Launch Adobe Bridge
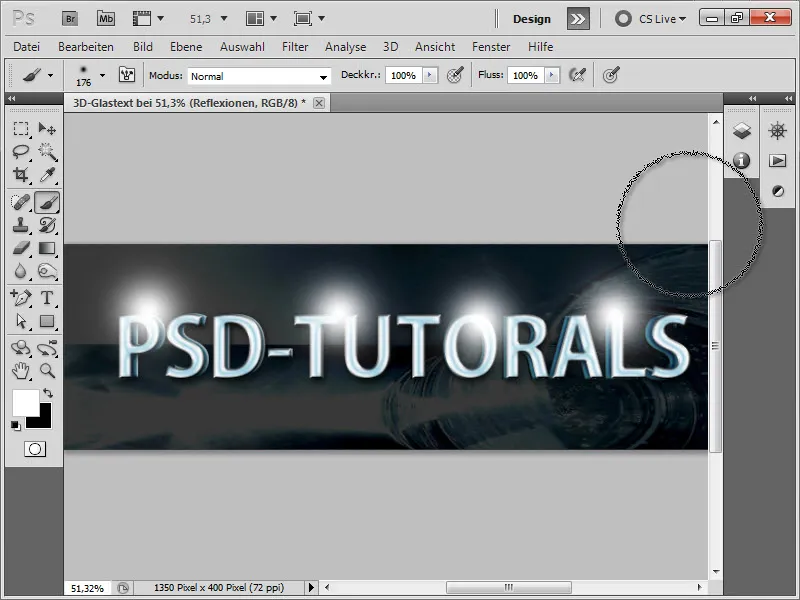 point(70,19)
